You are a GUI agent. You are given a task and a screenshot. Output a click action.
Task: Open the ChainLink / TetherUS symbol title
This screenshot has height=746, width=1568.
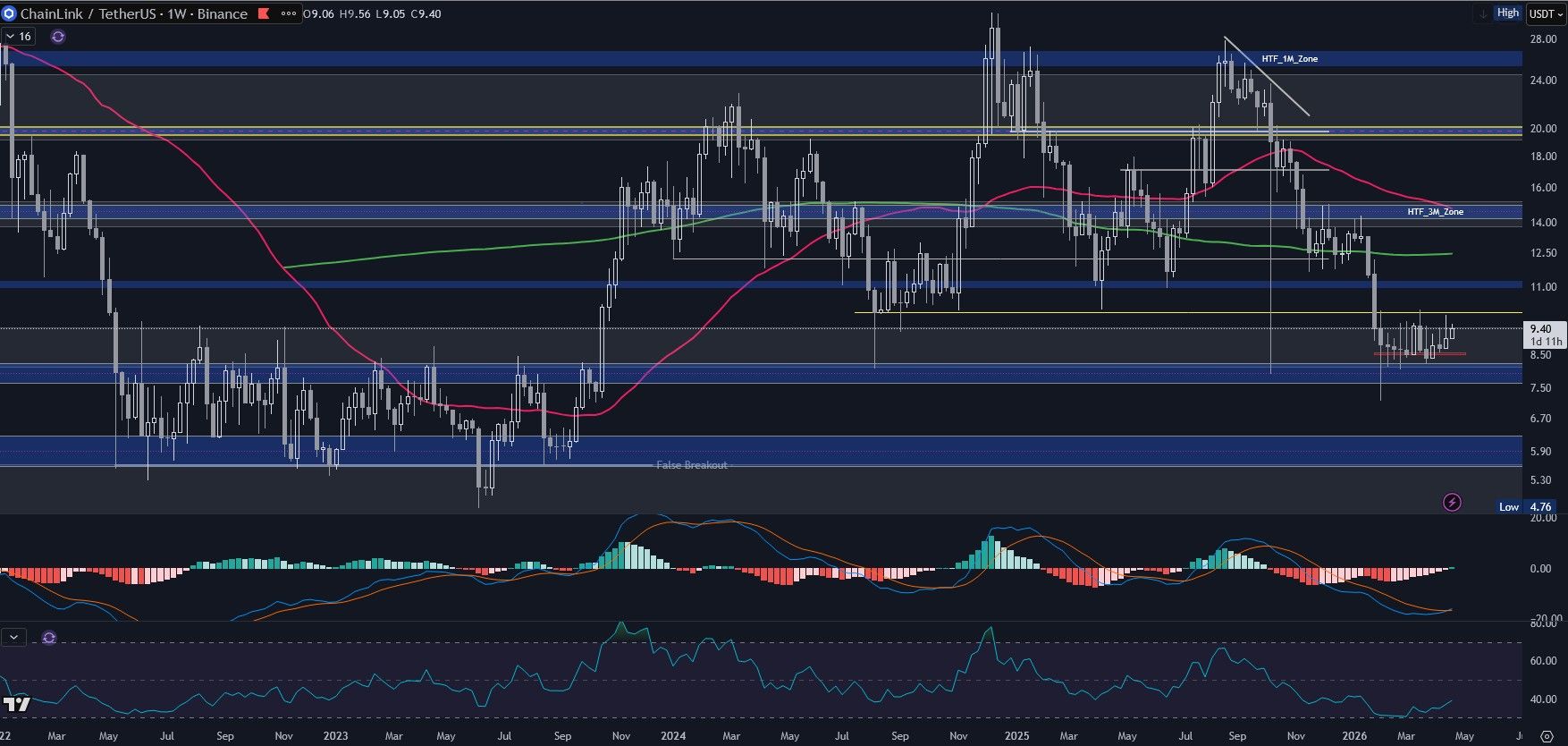(134, 13)
